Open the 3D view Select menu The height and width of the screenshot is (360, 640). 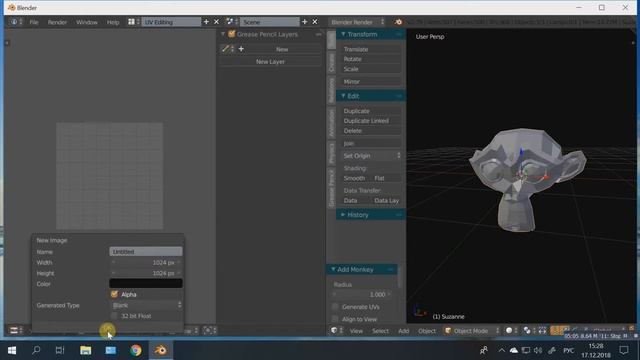[x=380, y=331]
